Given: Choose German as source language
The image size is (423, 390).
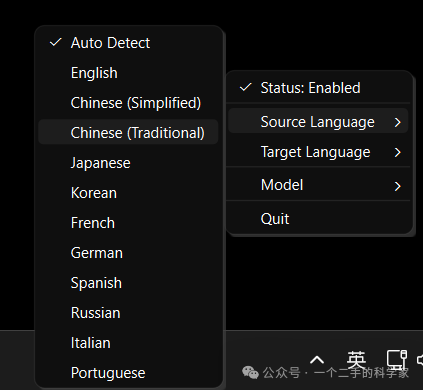Looking at the screenshot, I should (128, 253).
